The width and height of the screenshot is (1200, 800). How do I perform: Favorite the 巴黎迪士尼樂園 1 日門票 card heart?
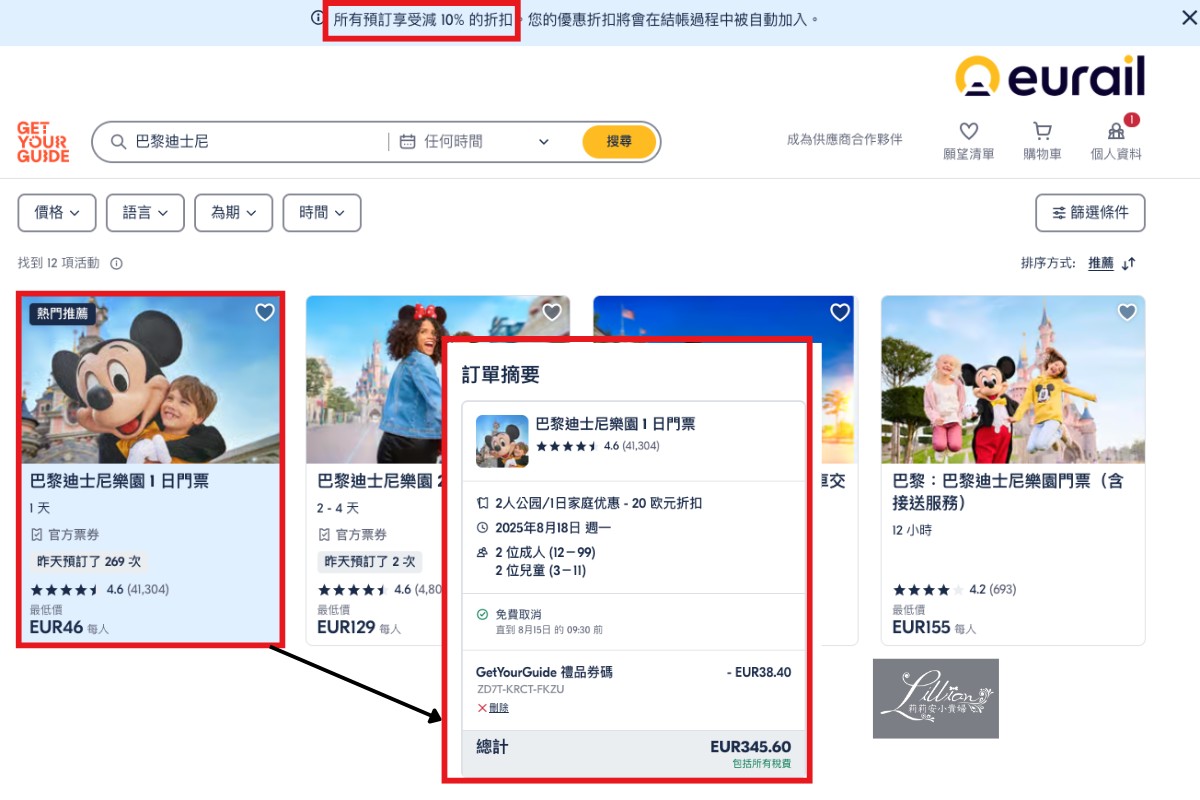tap(264, 313)
